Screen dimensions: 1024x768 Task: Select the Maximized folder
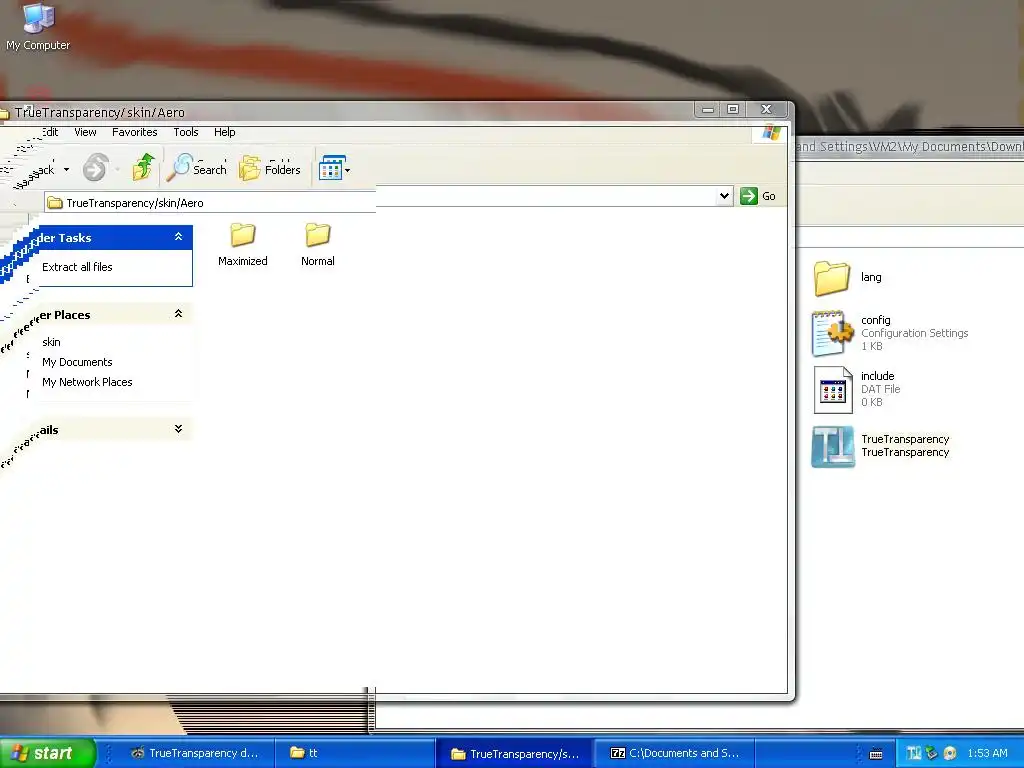[x=243, y=244]
